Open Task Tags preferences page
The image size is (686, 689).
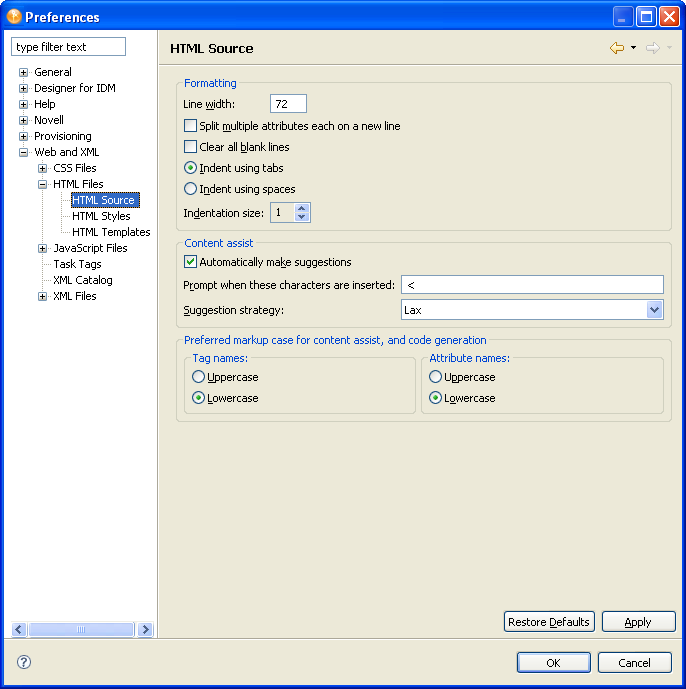coord(77,264)
